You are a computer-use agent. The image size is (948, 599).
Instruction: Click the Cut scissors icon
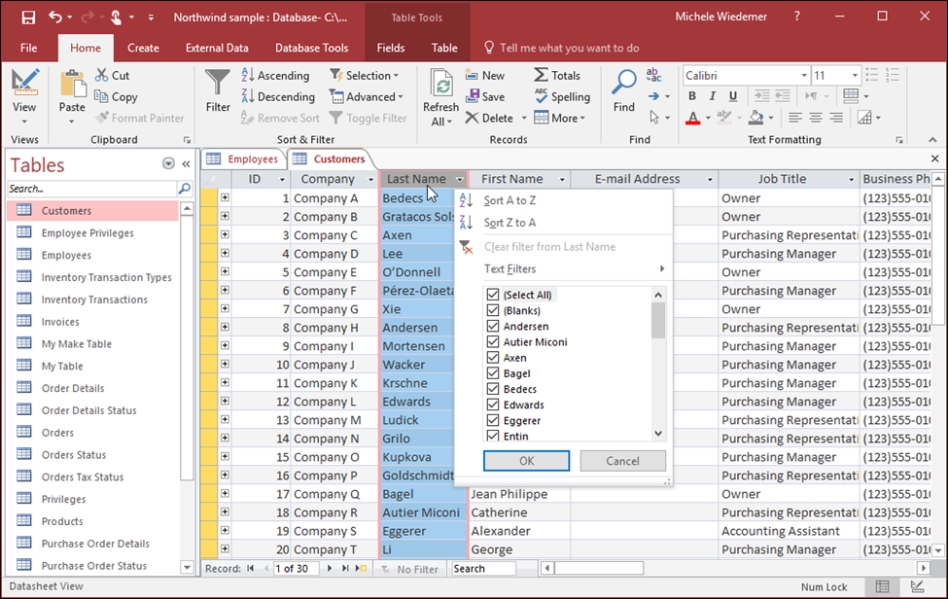[x=102, y=75]
